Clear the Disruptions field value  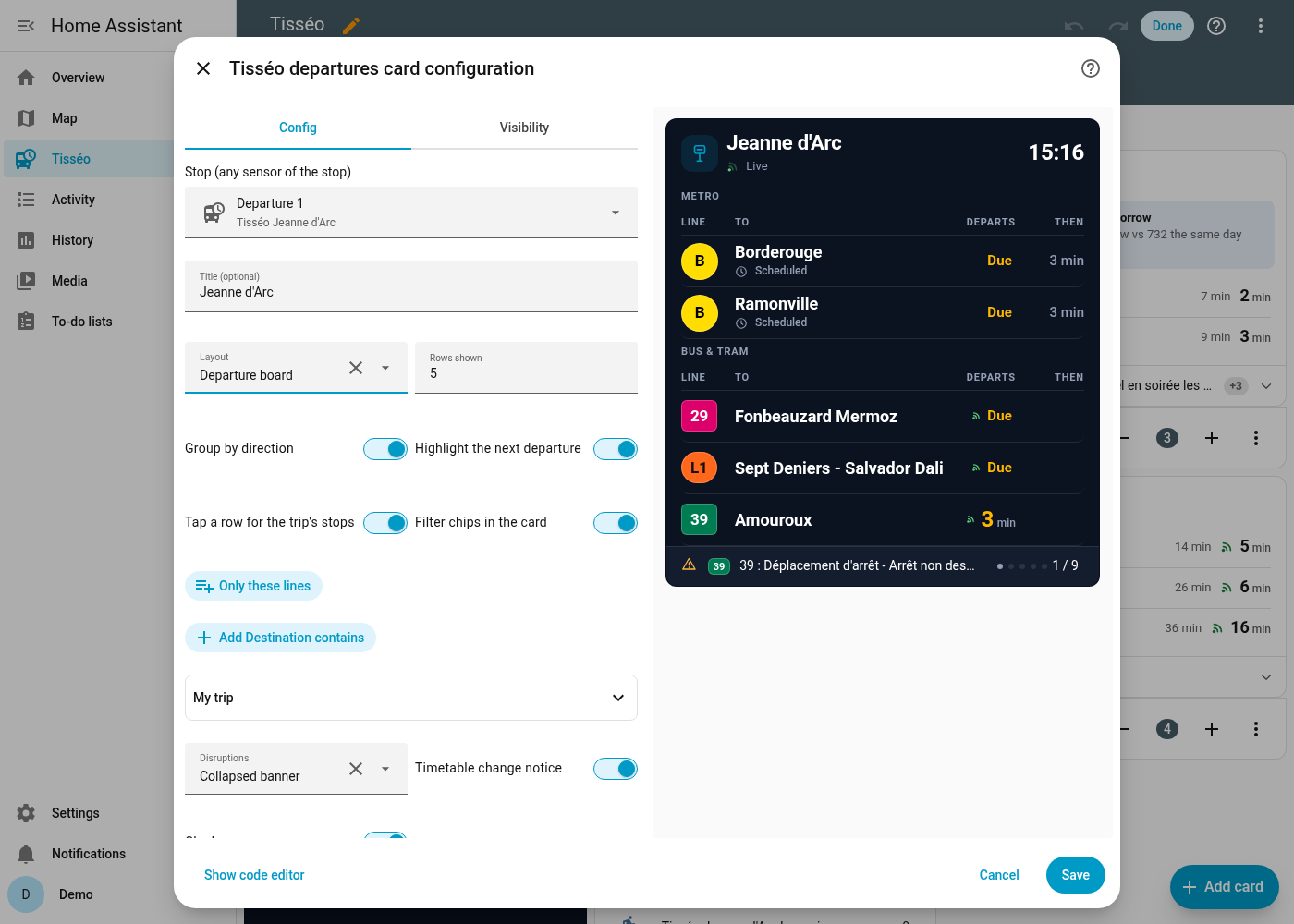[356, 769]
